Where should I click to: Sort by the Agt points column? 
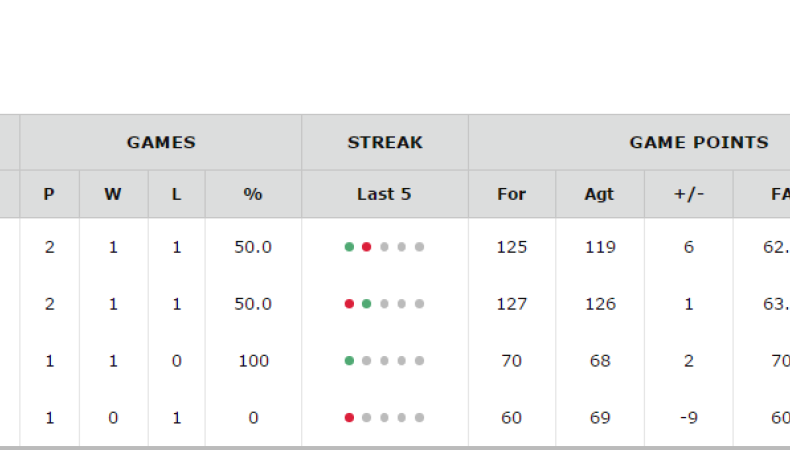pyautogui.click(x=600, y=194)
